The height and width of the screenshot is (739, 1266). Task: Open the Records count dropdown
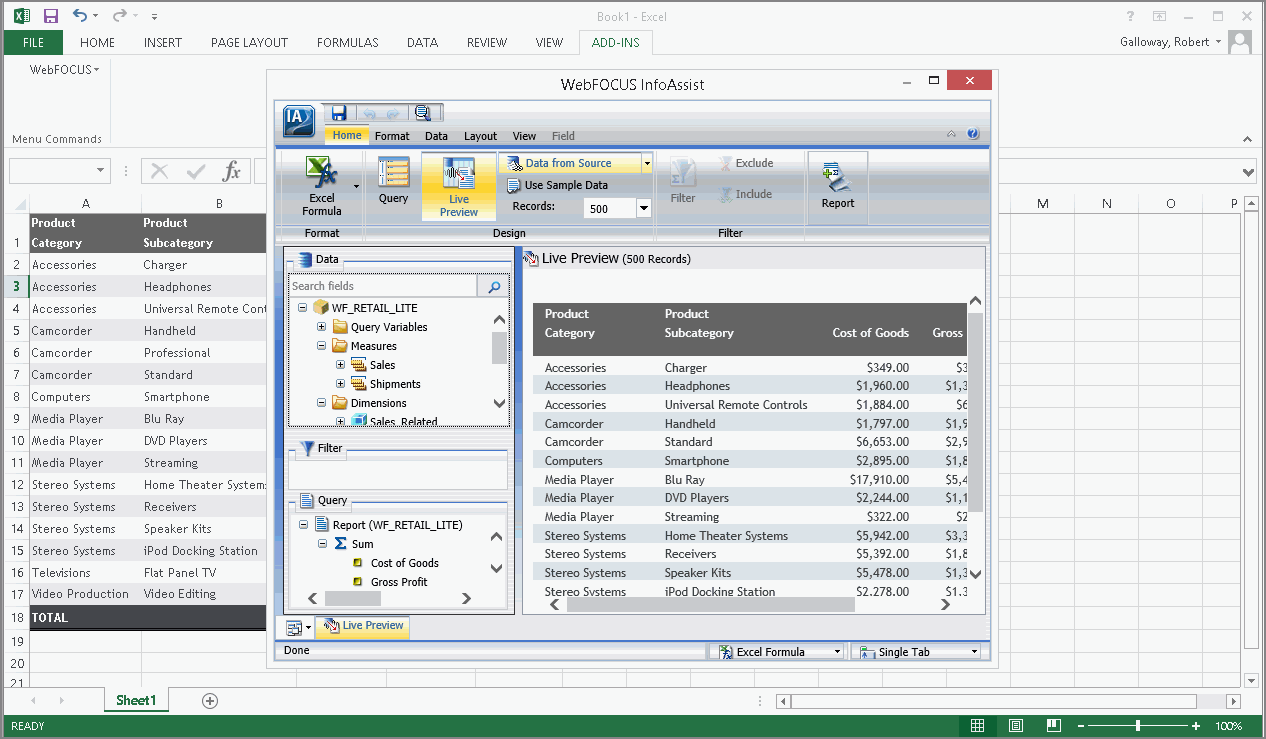point(643,208)
